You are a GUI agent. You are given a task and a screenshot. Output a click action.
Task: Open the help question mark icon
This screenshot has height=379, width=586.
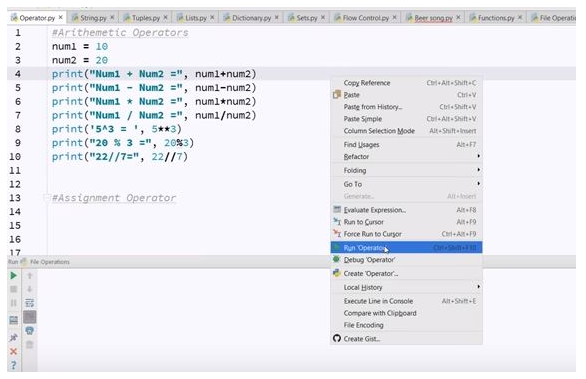coord(13,365)
